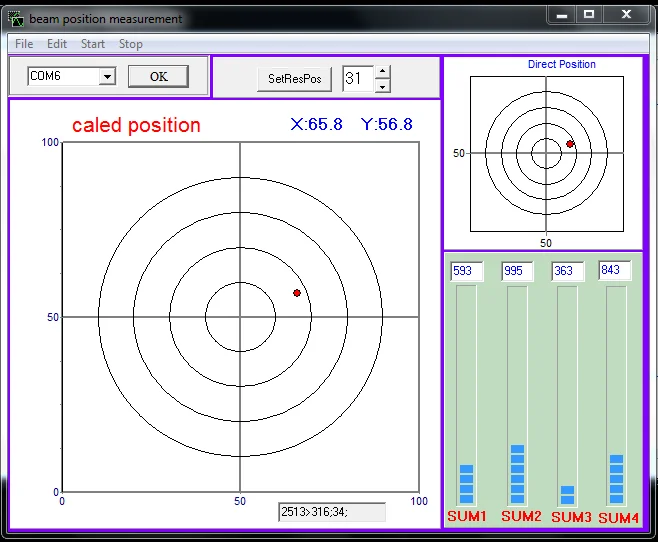Click the number field showing 31
Image resolution: width=658 pixels, height=542 pixels.
(356, 78)
